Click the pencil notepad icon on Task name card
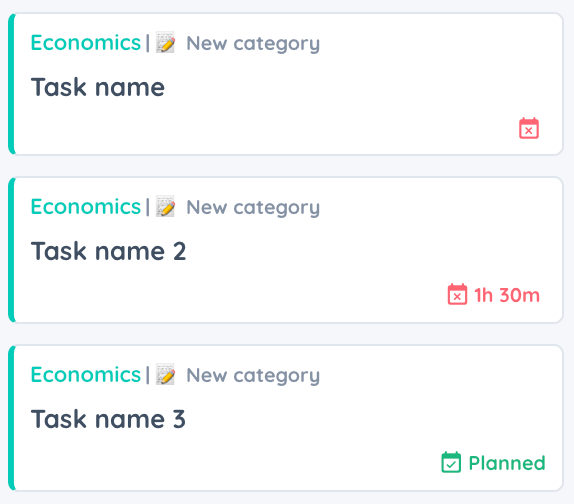Image resolution: width=574 pixels, height=504 pixels. 165,42
